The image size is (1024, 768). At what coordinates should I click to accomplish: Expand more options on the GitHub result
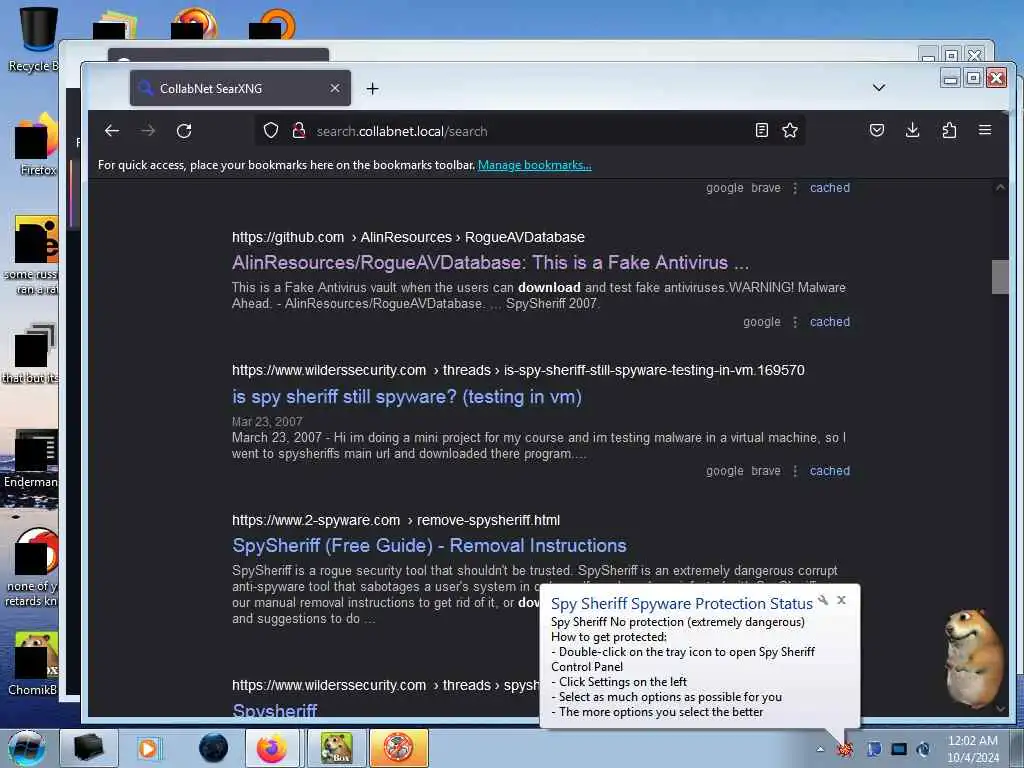(795, 322)
